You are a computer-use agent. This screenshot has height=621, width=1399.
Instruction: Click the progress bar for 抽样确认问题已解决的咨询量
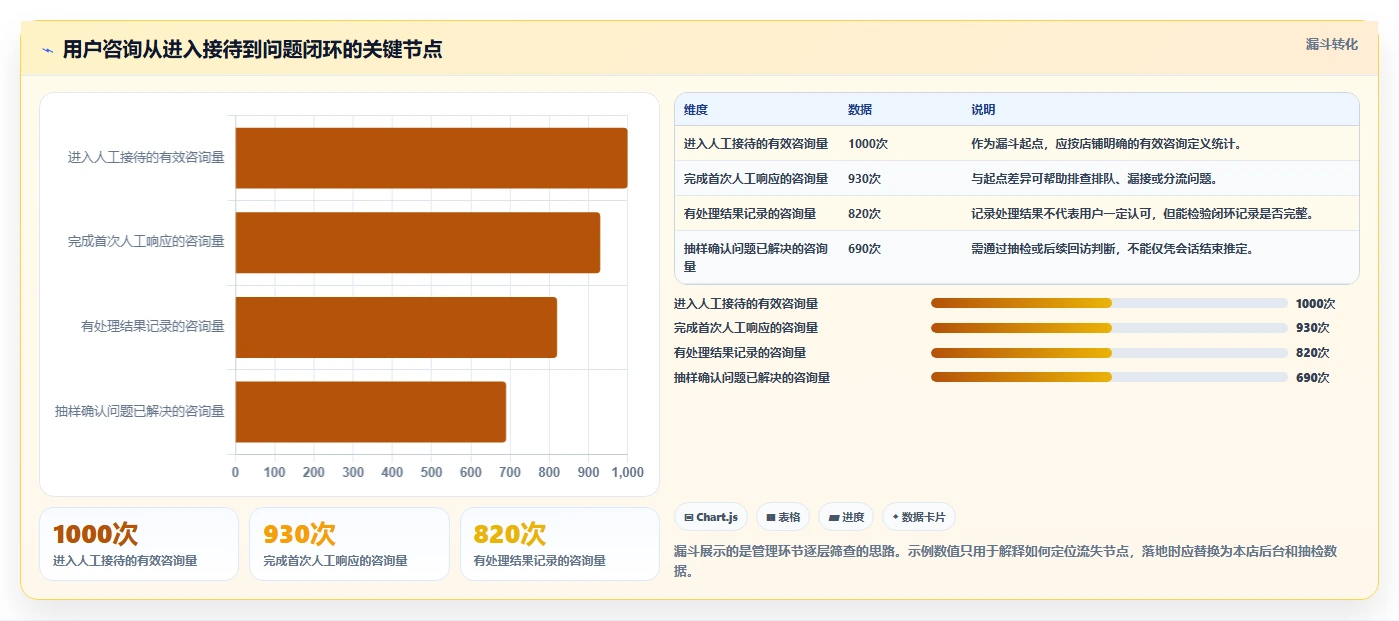click(x=1109, y=377)
